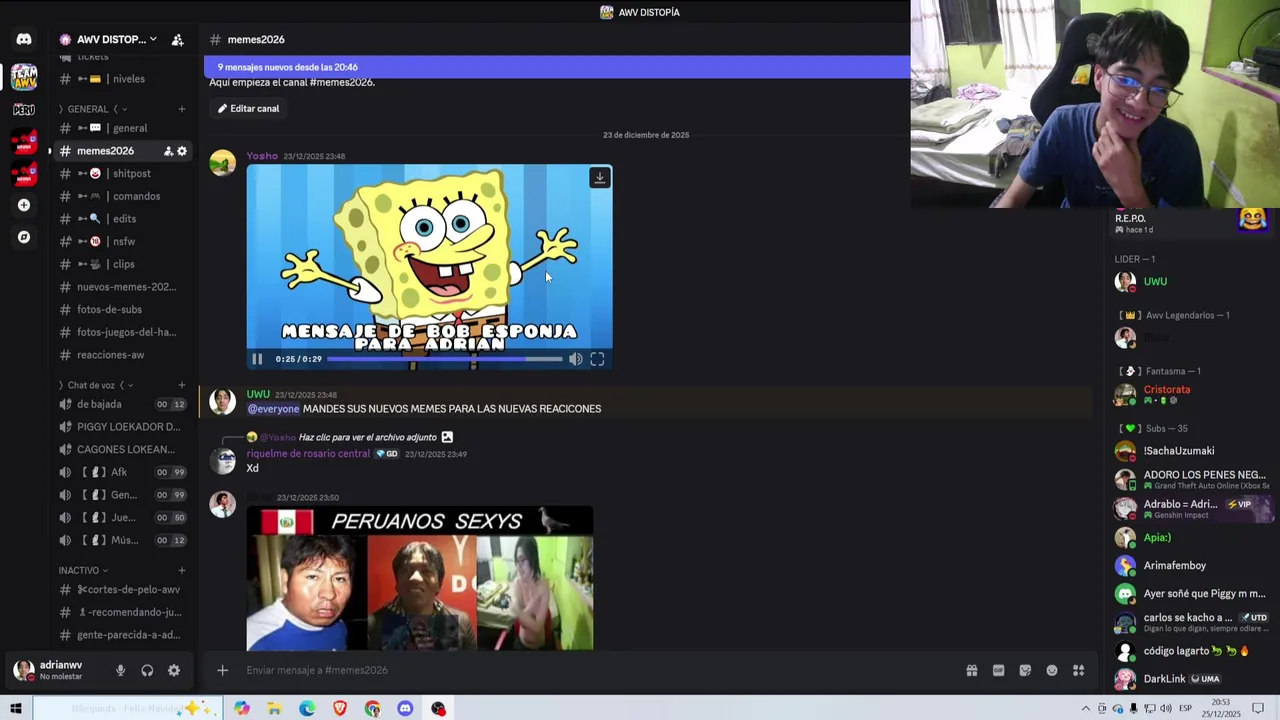The image size is (1280, 720).
Task: Click the invite people icon beside server name
Action: (177, 40)
